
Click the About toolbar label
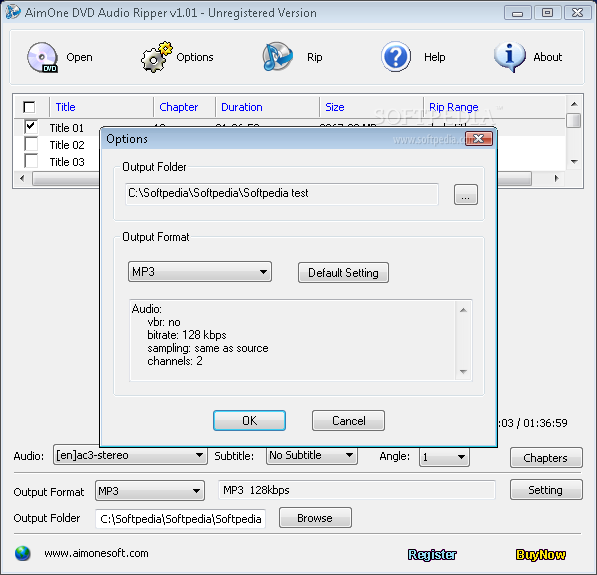(x=548, y=57)
